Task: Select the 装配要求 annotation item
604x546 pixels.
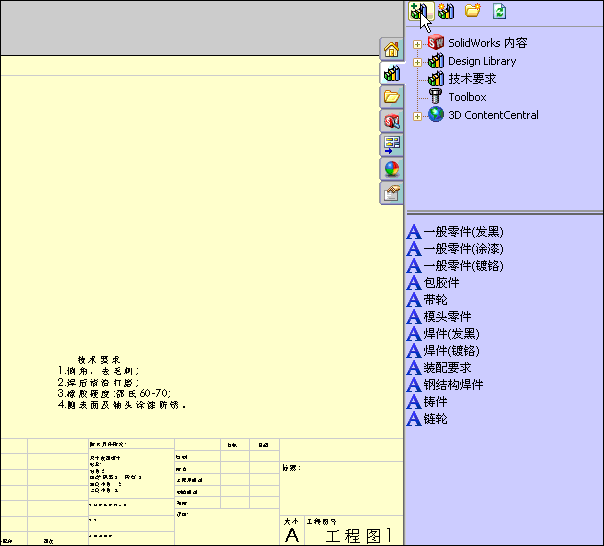Action: [x=439, y=368]
